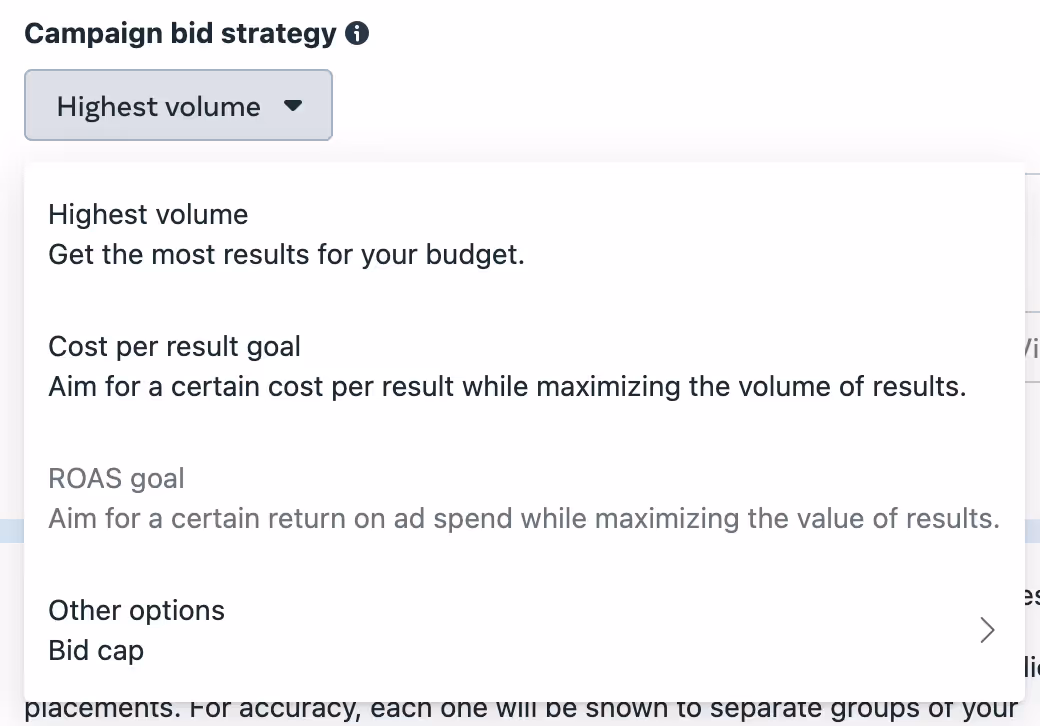The height and width of the screenshot is (726, 1040).
Task: Expand the Other options submenu
Action: coord(524,631)
